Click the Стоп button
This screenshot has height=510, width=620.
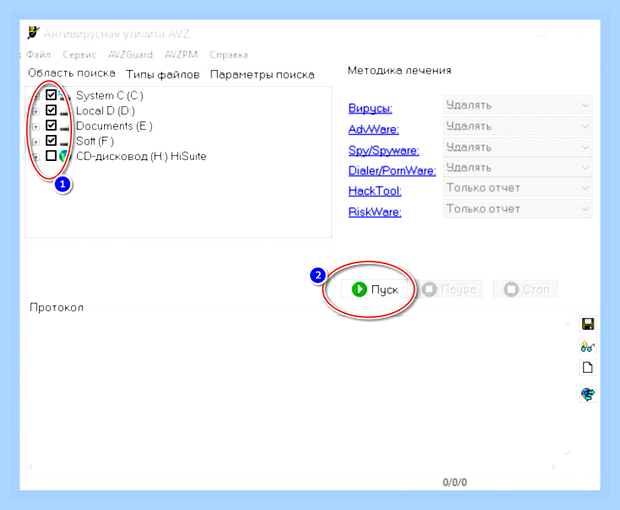(x=526, y=289)
